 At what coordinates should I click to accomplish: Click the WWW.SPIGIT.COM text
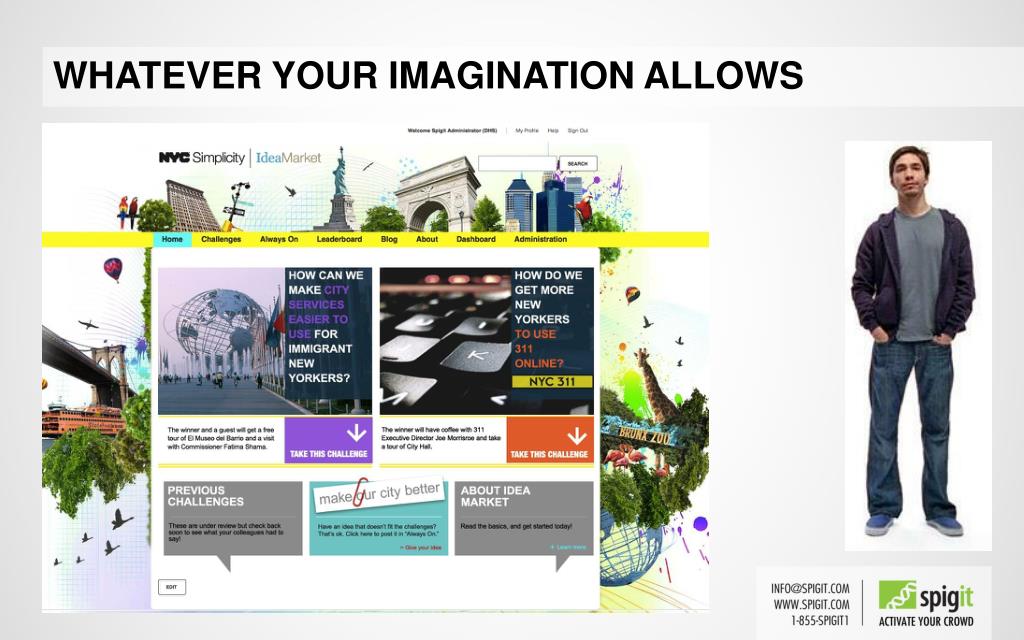click(x=812, y=605)
